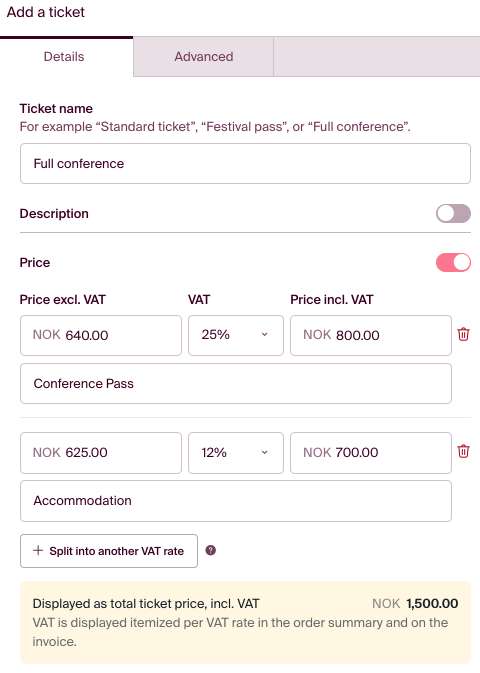The image size is (480, 673).
Task: Switch to the Advanced tab
Action: 204,57
